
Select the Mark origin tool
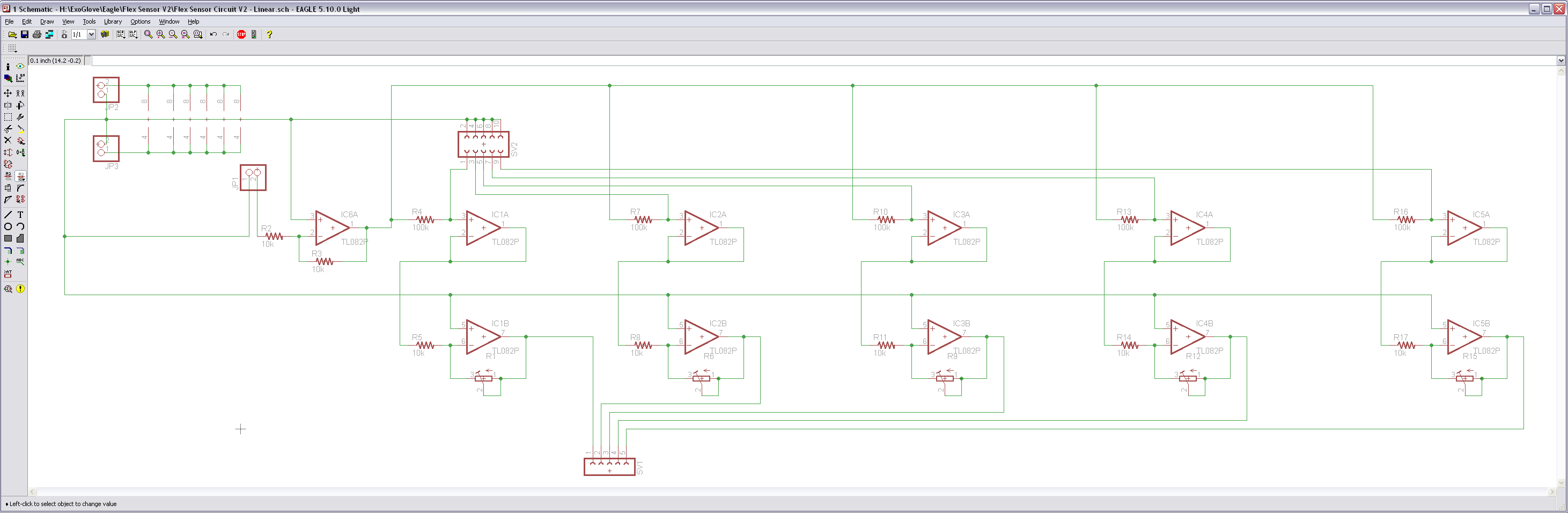20,78
